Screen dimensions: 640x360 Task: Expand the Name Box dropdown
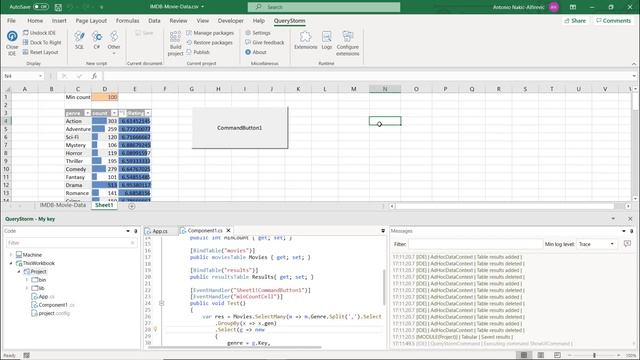(40, 76)
